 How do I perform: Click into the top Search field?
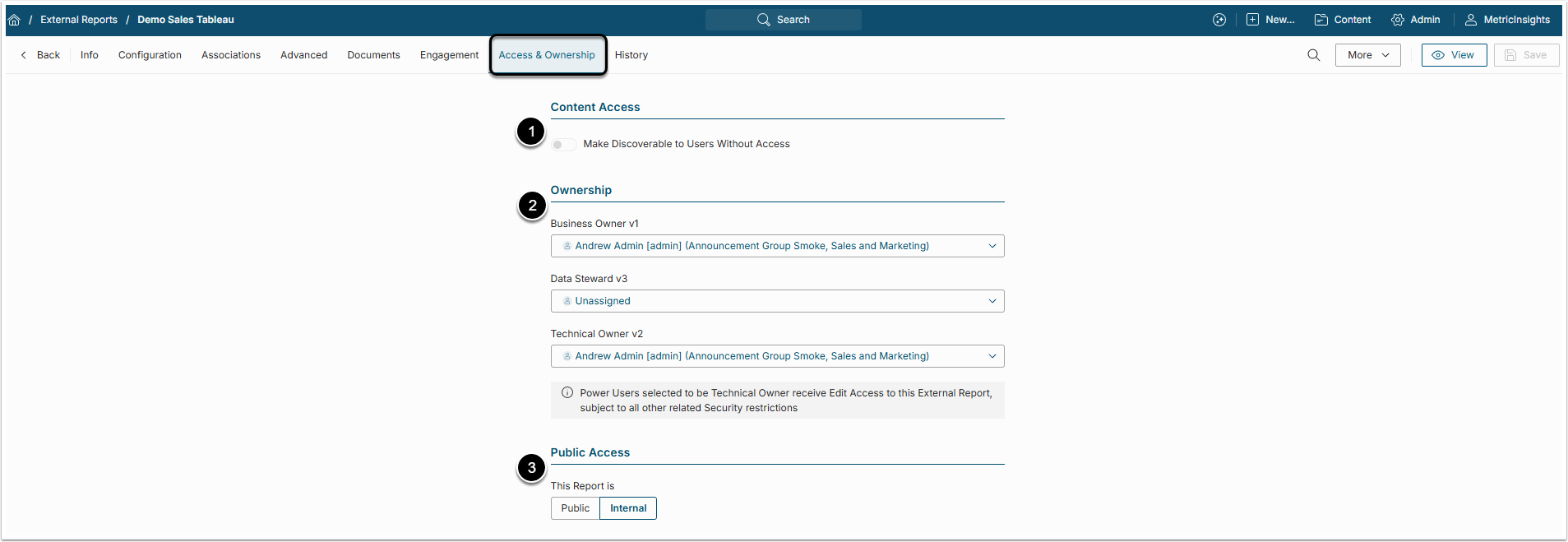point(784,20)
